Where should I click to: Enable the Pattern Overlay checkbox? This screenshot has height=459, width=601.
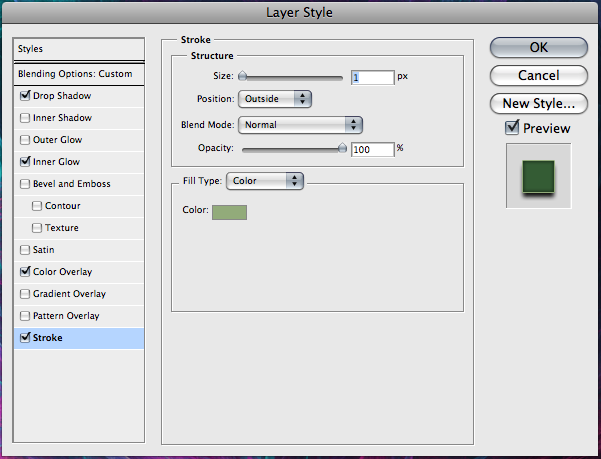(25, 316)
